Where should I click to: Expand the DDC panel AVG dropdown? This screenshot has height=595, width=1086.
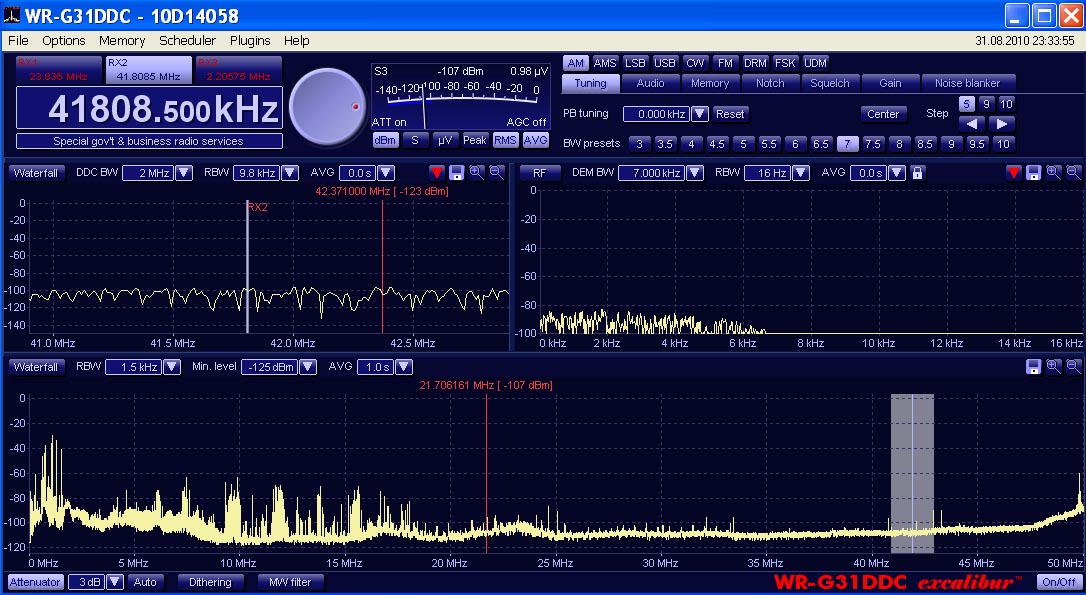386,172
